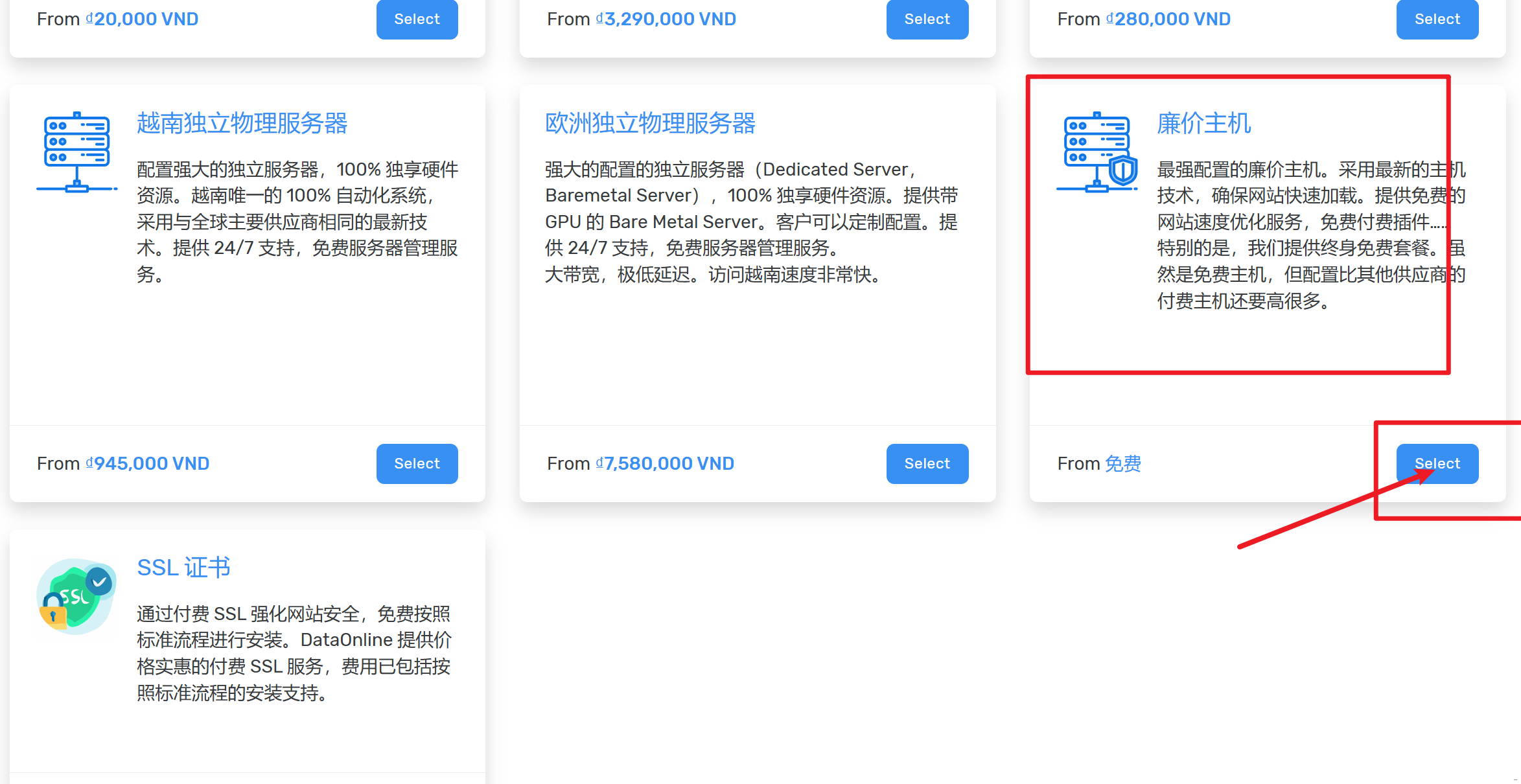Click the Vietnam server description paragraph

click(297, 222)
